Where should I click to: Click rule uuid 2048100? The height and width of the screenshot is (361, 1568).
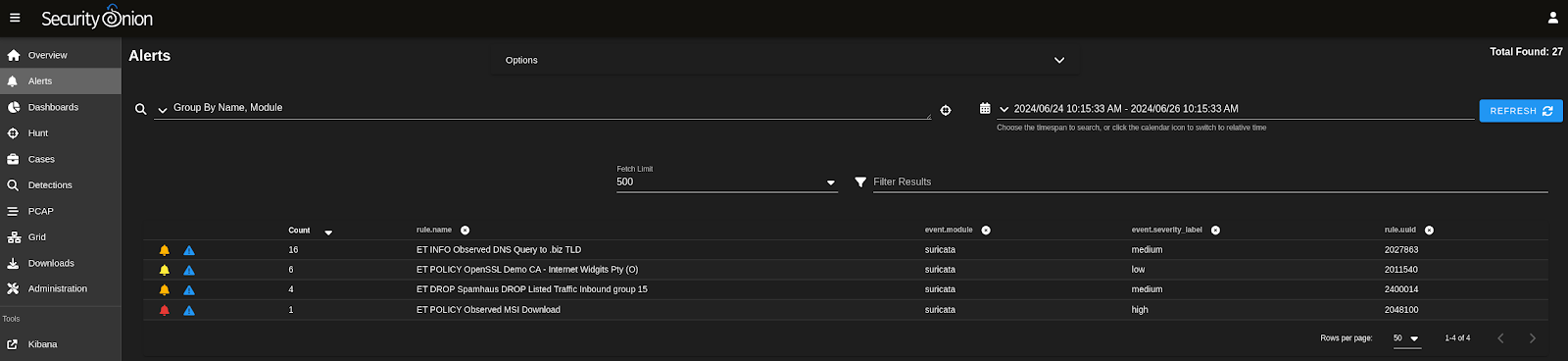pos(1401,310)
